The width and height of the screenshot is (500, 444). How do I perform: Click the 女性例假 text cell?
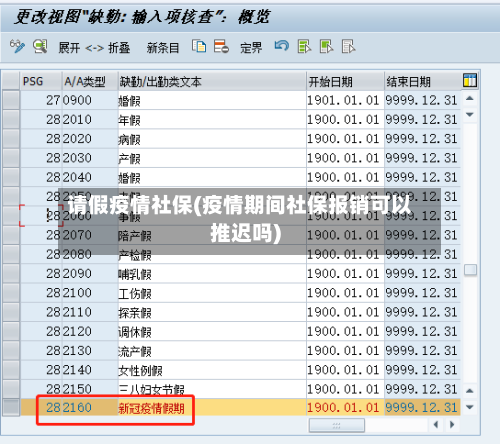212,370
